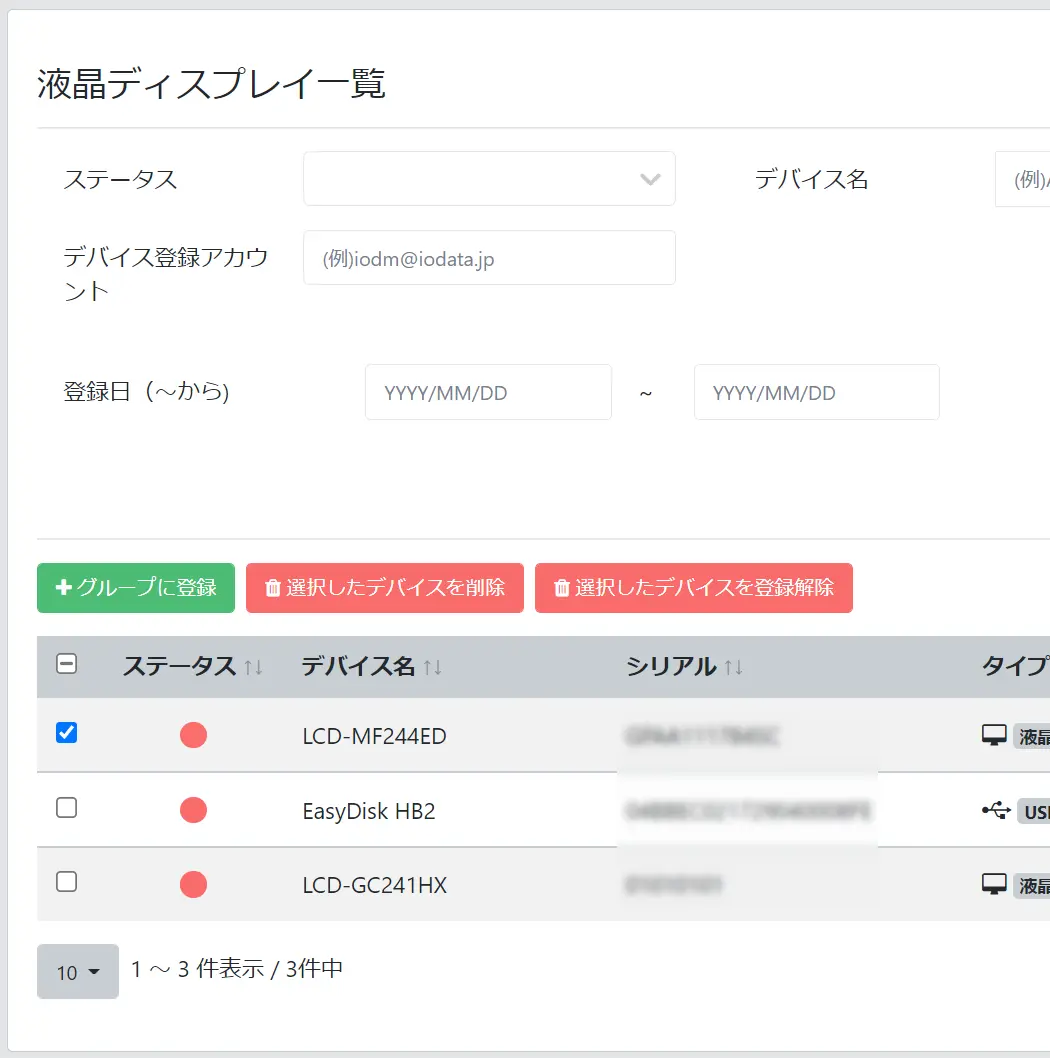Sort by ステータス column arrows
The width and height of the screenshot is (1050, 1058).
(253, 667)
